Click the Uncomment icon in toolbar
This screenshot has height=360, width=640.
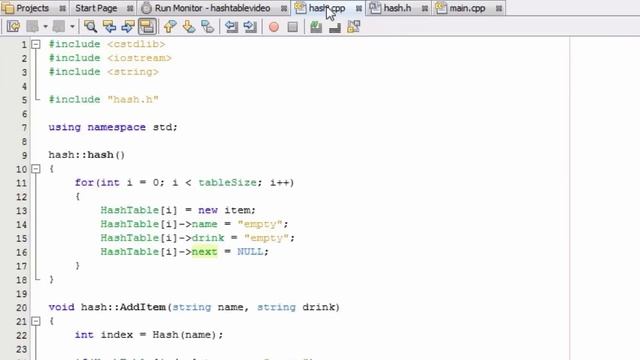pyautogui.click(x=335, y=27)
